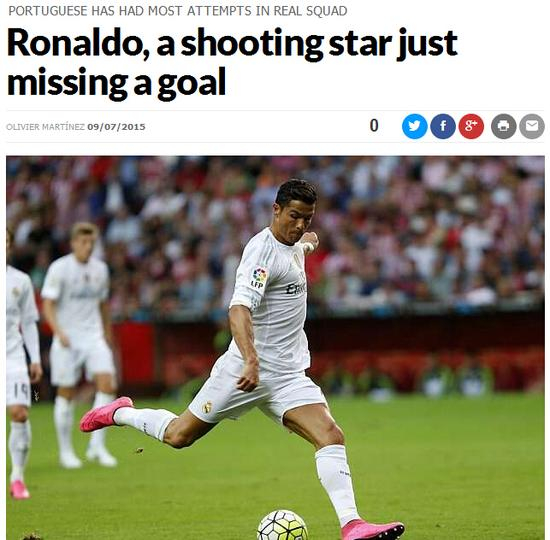Select the publication date 09/07/2015

(x=116, y=127)
